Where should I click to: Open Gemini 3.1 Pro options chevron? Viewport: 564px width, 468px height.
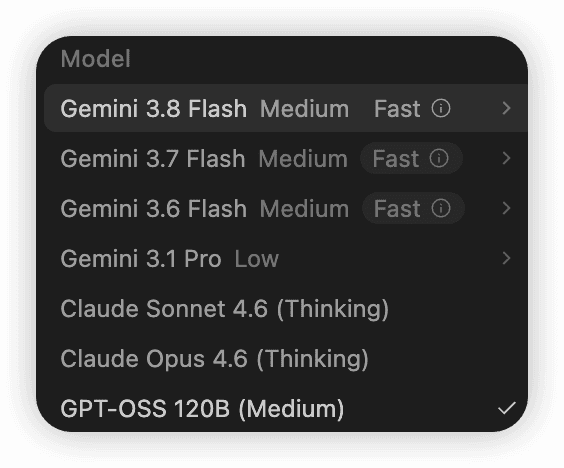pos(506,258)
